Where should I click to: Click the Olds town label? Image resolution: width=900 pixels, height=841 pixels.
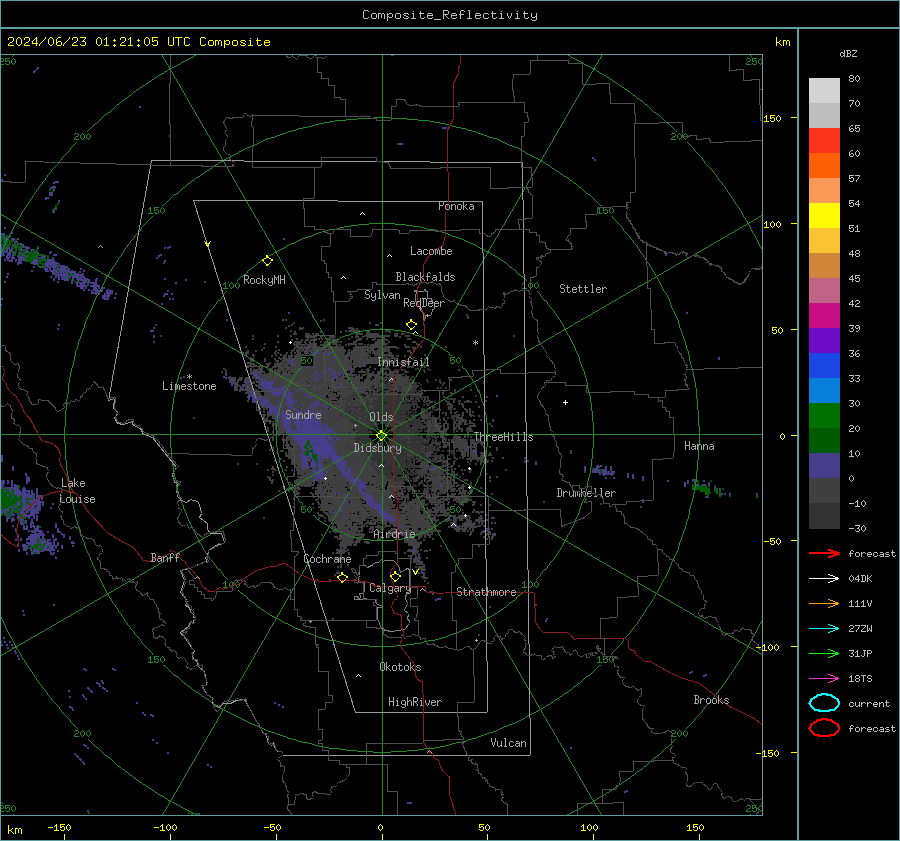[x=381, y=417]
